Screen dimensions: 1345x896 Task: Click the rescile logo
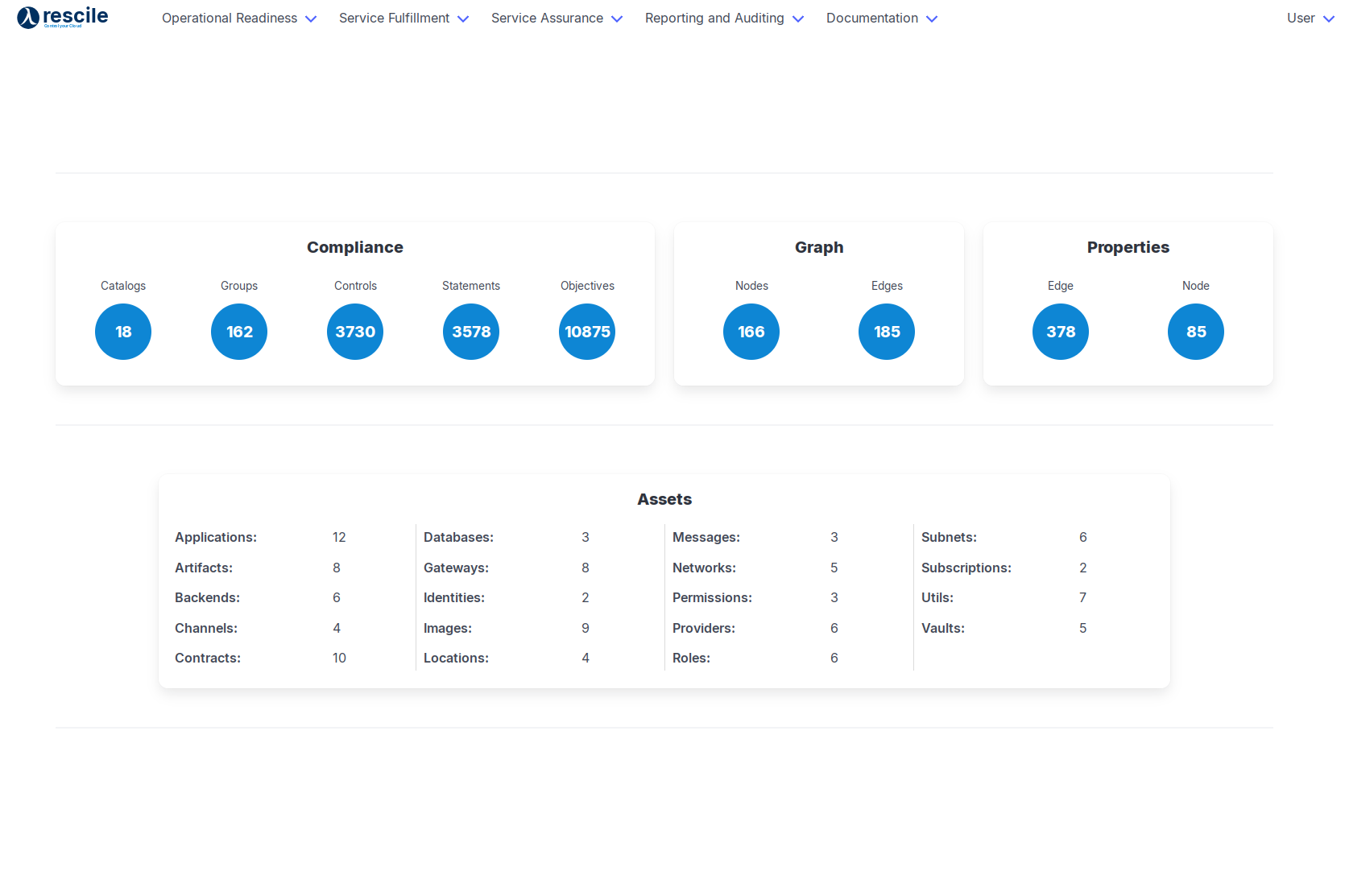point(63,17)
